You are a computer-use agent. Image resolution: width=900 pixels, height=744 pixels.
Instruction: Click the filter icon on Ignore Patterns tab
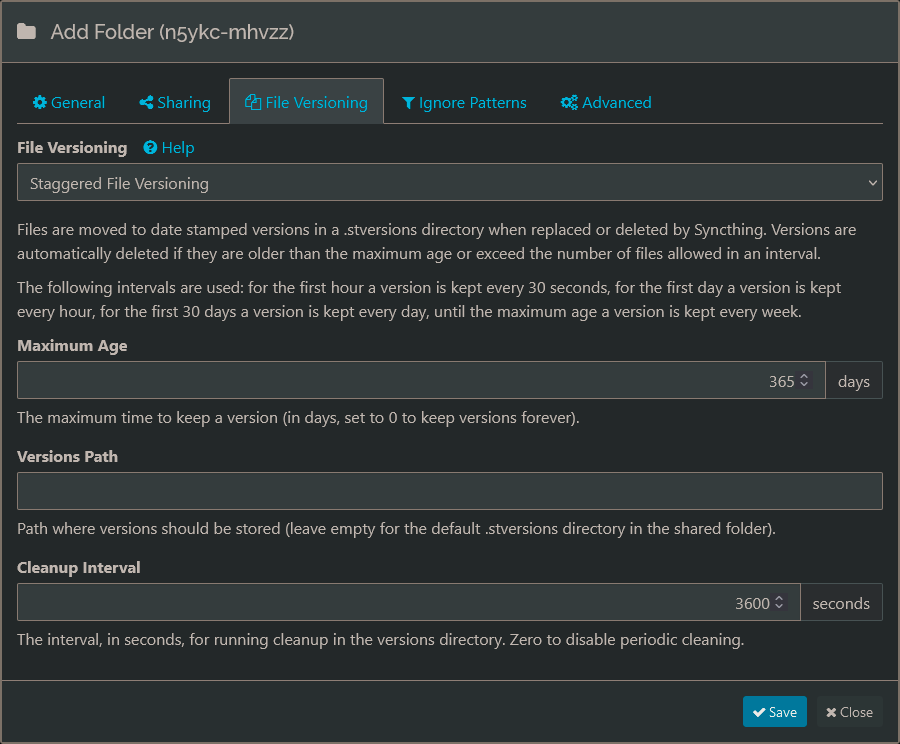pos(408,103)
